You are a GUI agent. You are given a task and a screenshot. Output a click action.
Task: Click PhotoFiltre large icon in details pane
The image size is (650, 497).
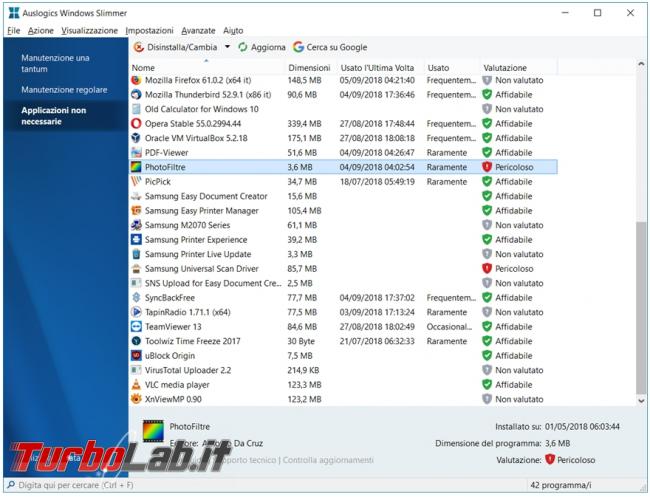153,431
